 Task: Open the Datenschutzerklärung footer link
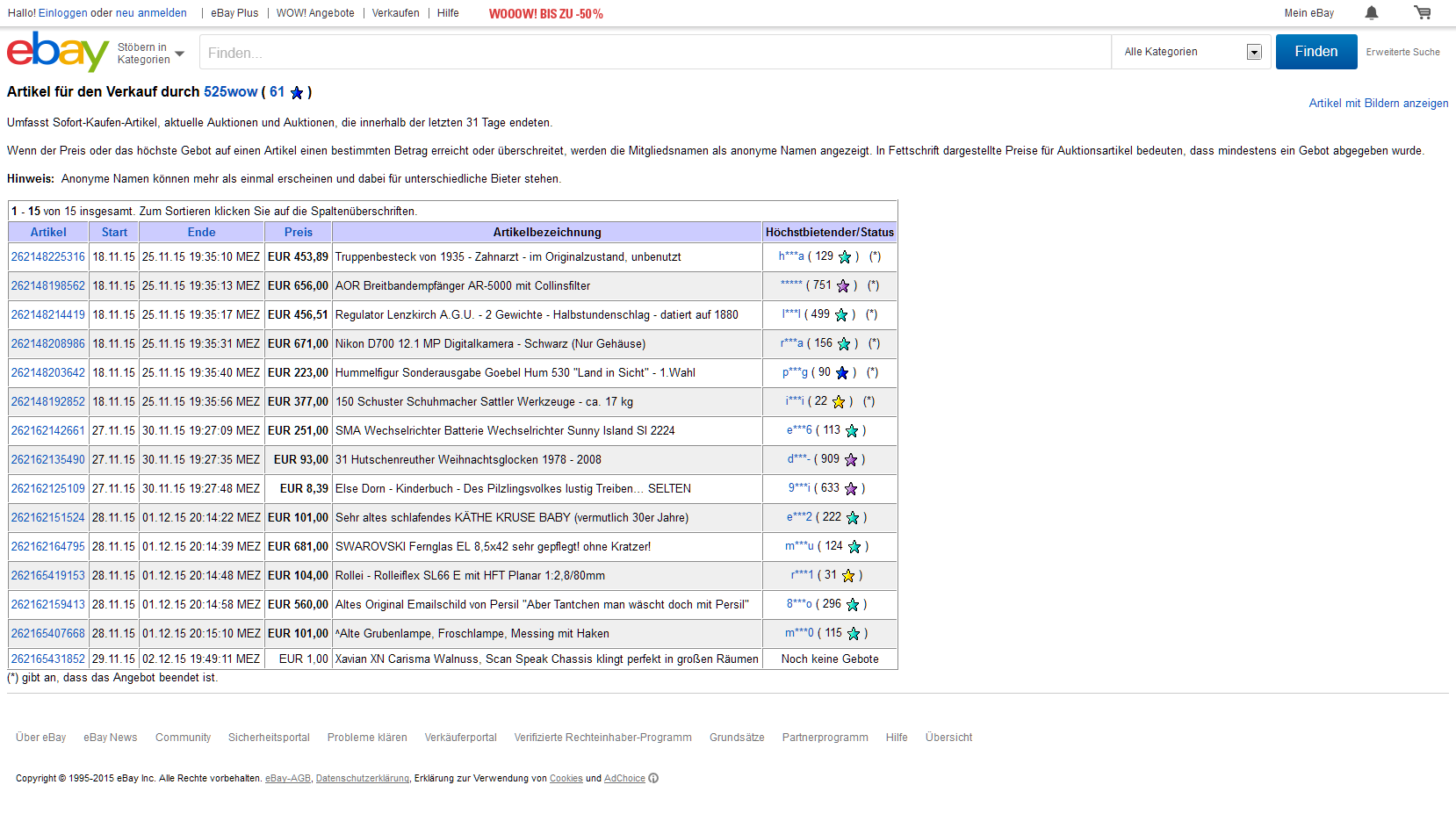(x=363, y=779)
